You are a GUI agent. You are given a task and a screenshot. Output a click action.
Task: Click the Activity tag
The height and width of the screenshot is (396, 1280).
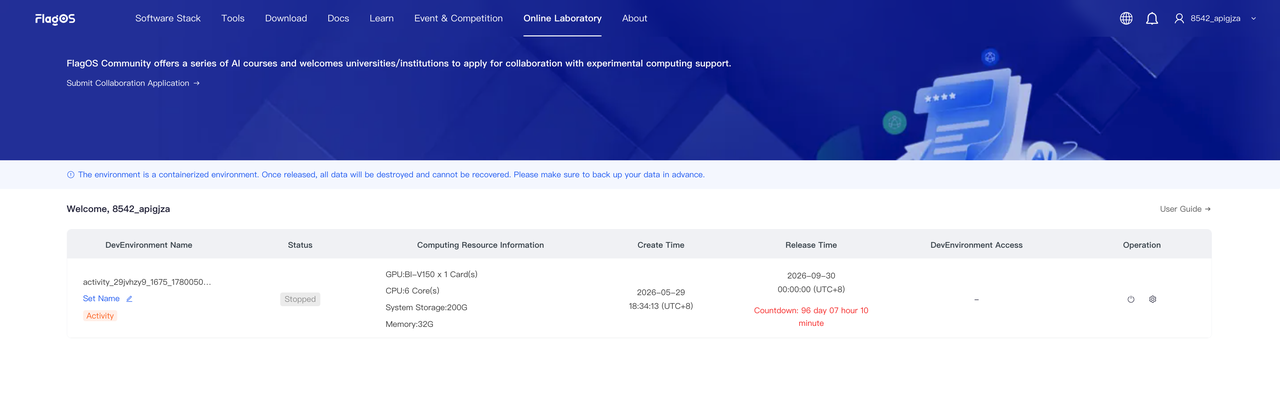pyautogui.click(x=100, y=315)
